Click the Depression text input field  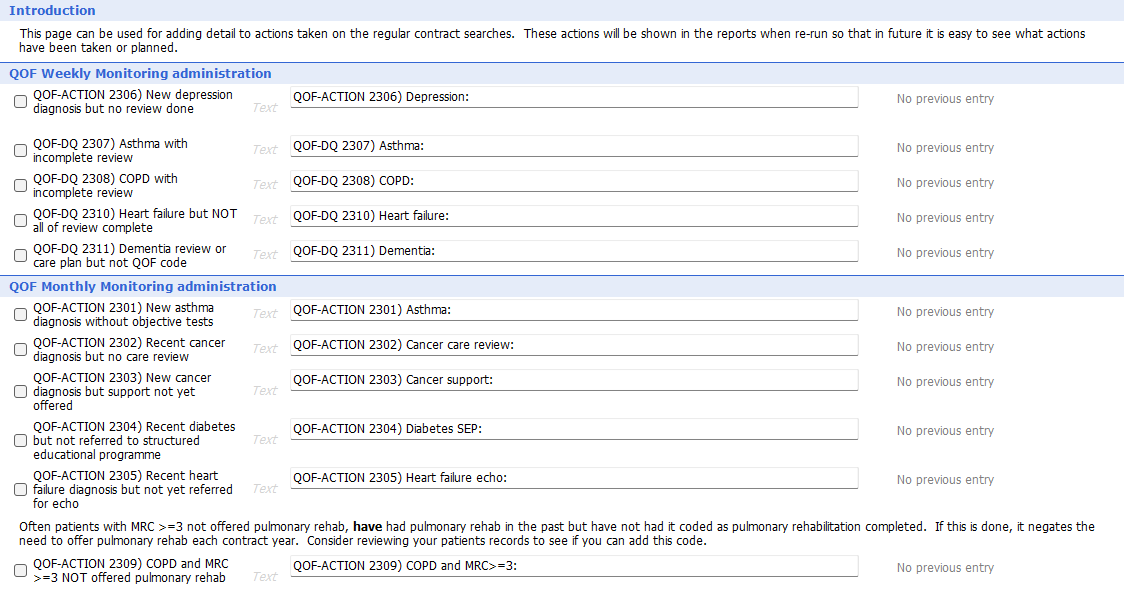pyautogui.click(x=574, y=97)
